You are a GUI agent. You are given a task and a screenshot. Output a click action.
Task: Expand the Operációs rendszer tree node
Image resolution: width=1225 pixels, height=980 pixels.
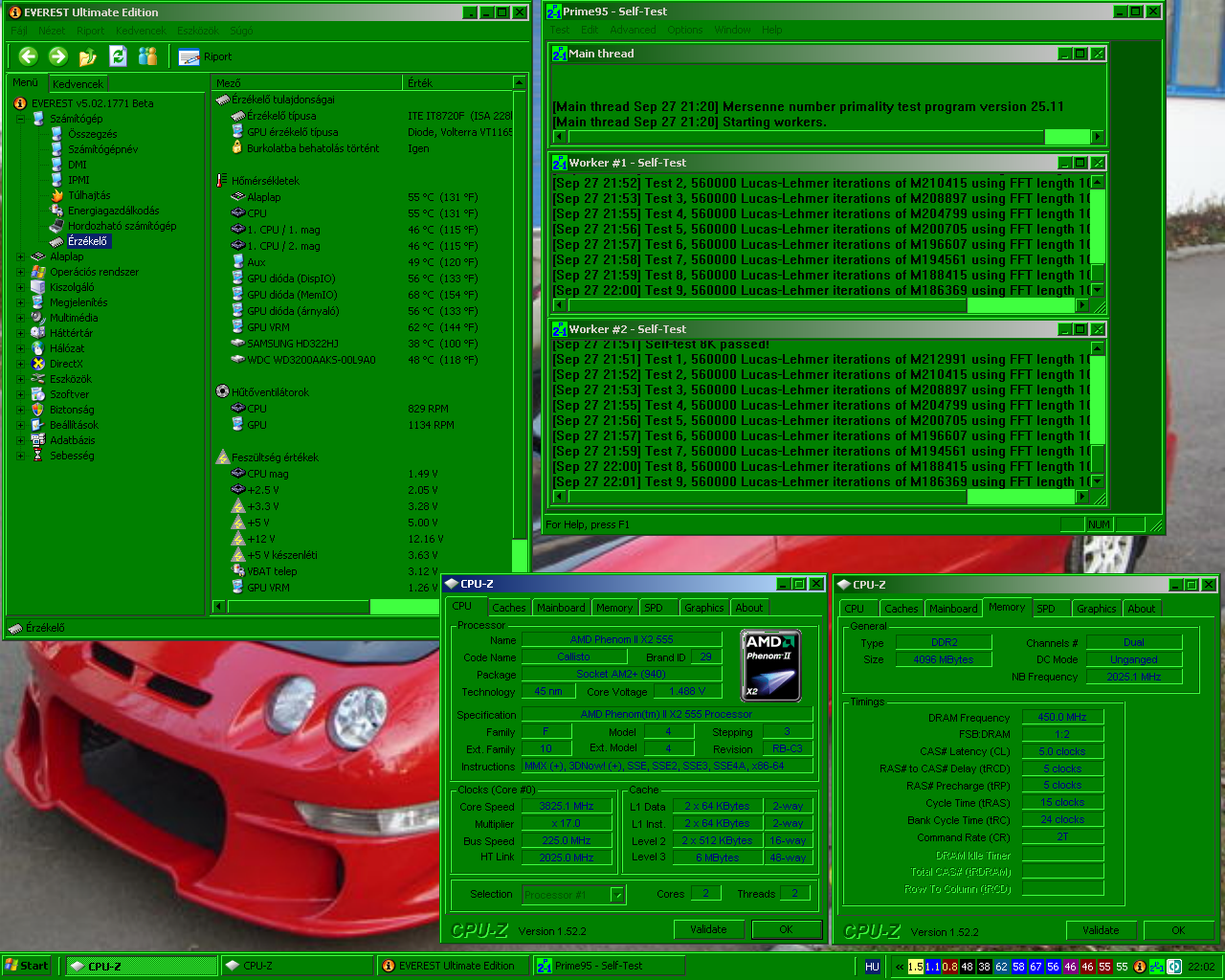point(20,272)
